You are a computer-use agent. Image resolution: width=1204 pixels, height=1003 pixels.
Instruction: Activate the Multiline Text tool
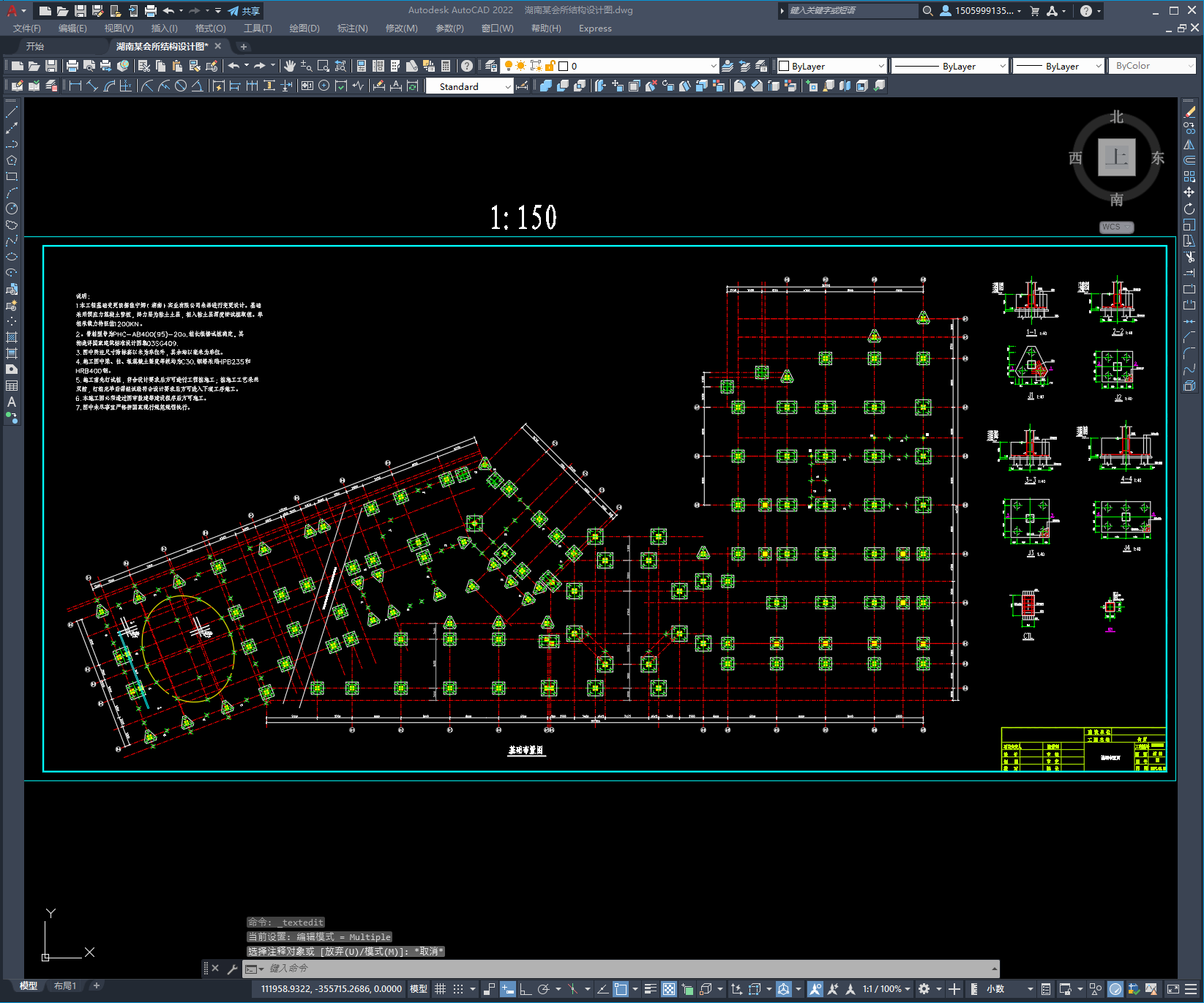[12, 402]
